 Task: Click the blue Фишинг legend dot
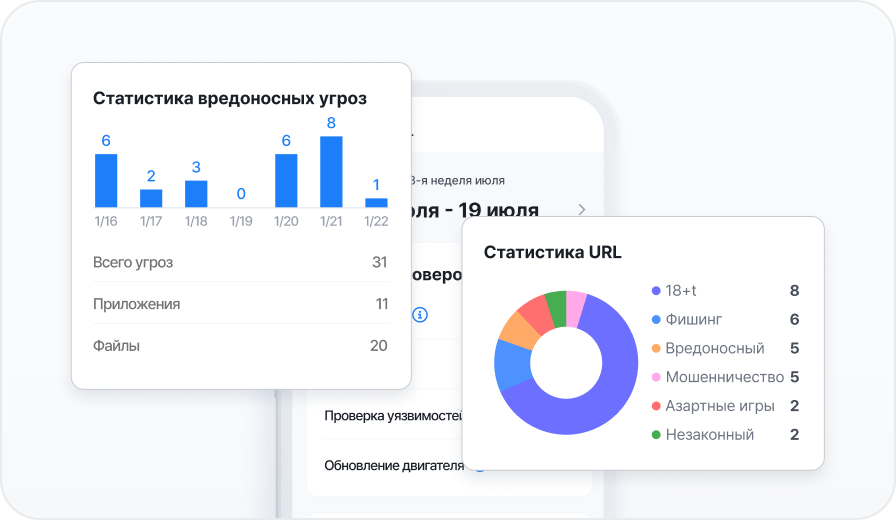[x=656, y=320]
